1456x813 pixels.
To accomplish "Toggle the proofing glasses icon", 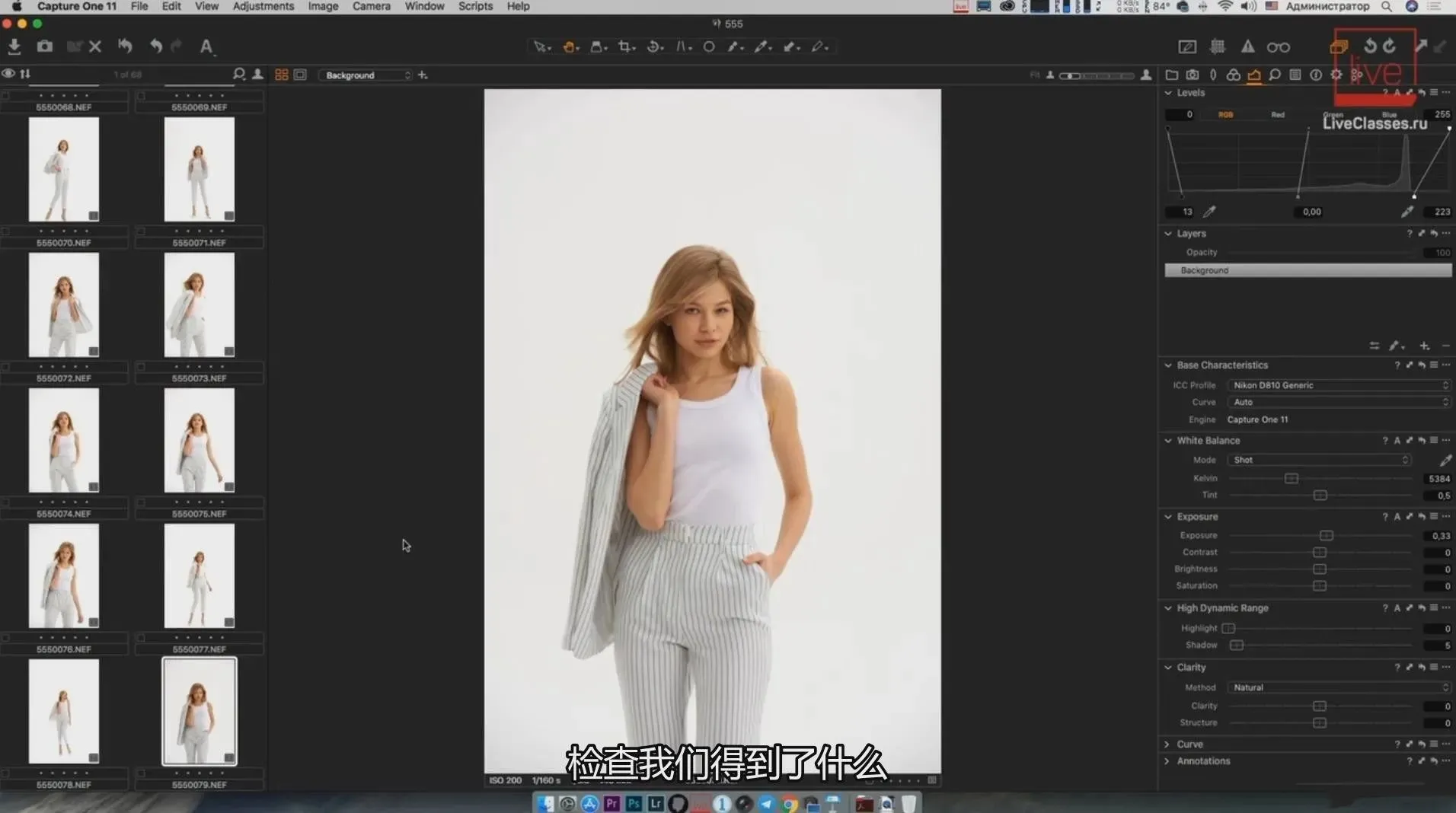I will pos(1279,47).
